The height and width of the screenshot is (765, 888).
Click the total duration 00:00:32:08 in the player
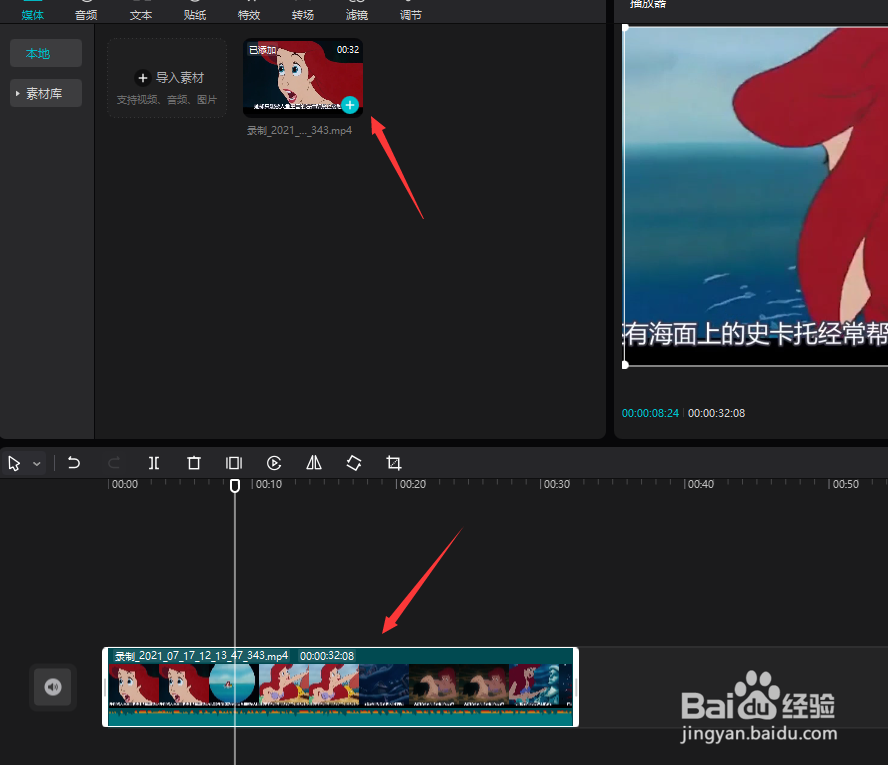(716, 413)
